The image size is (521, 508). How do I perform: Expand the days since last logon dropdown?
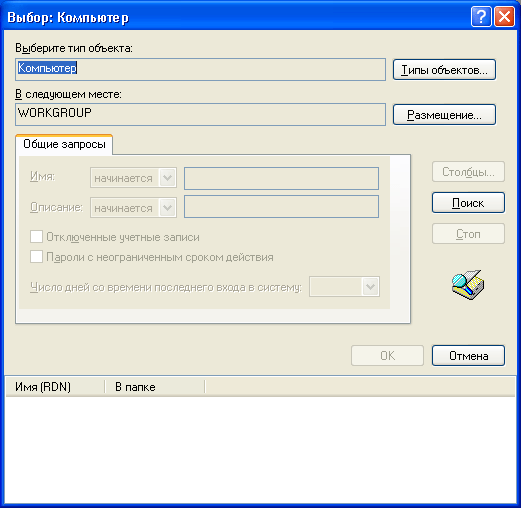click(x=344, y=286)
